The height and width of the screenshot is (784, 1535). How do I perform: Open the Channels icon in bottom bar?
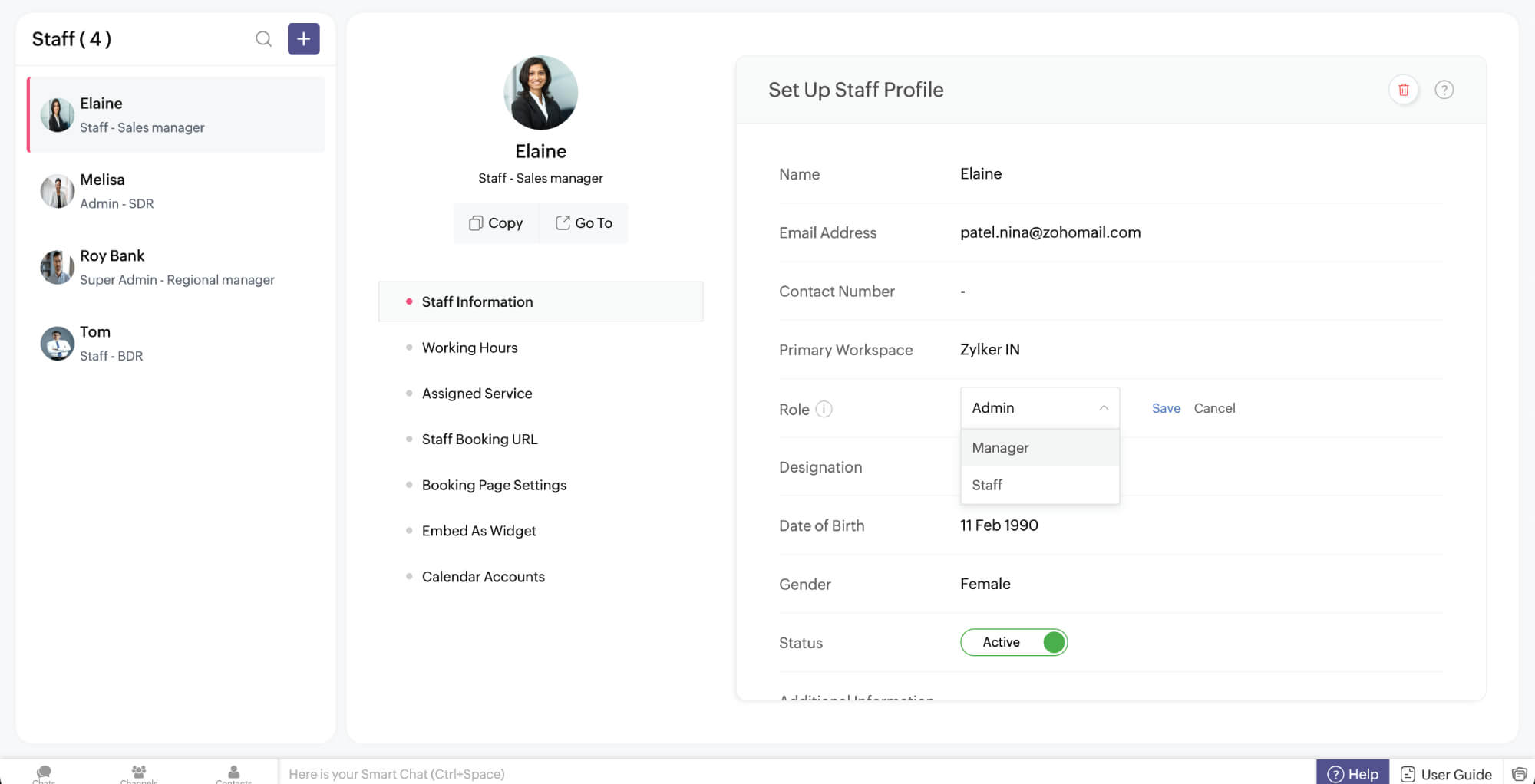(139, 772)
